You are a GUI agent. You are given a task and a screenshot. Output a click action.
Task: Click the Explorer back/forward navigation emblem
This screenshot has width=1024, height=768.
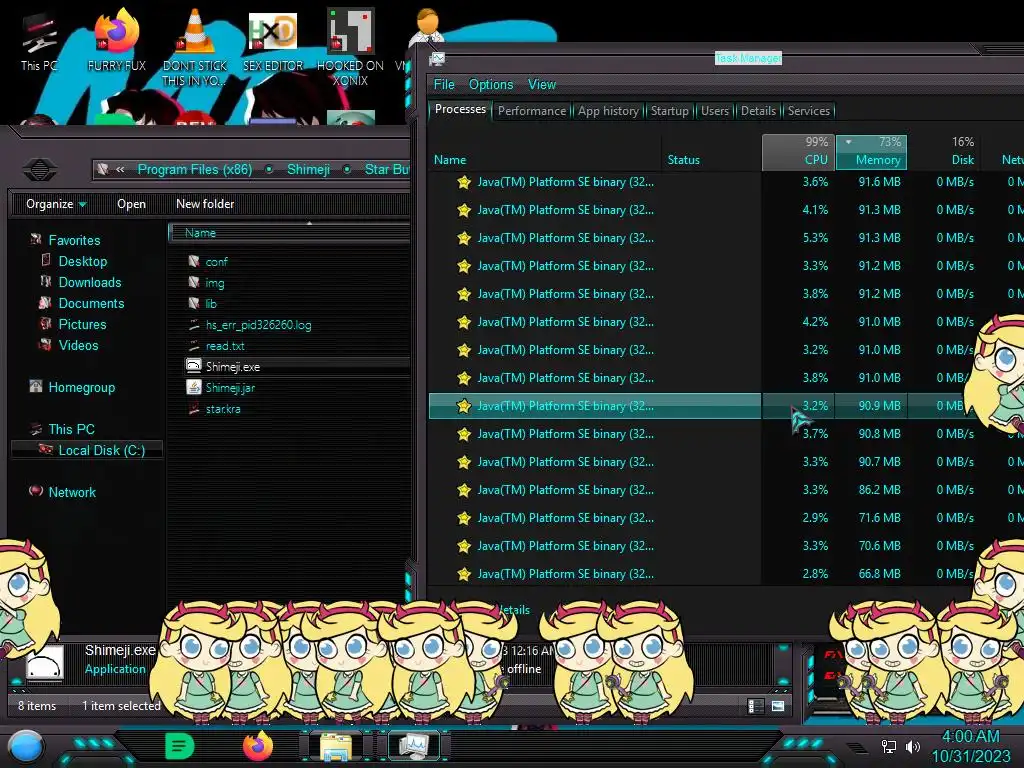[x=40, y=170]
